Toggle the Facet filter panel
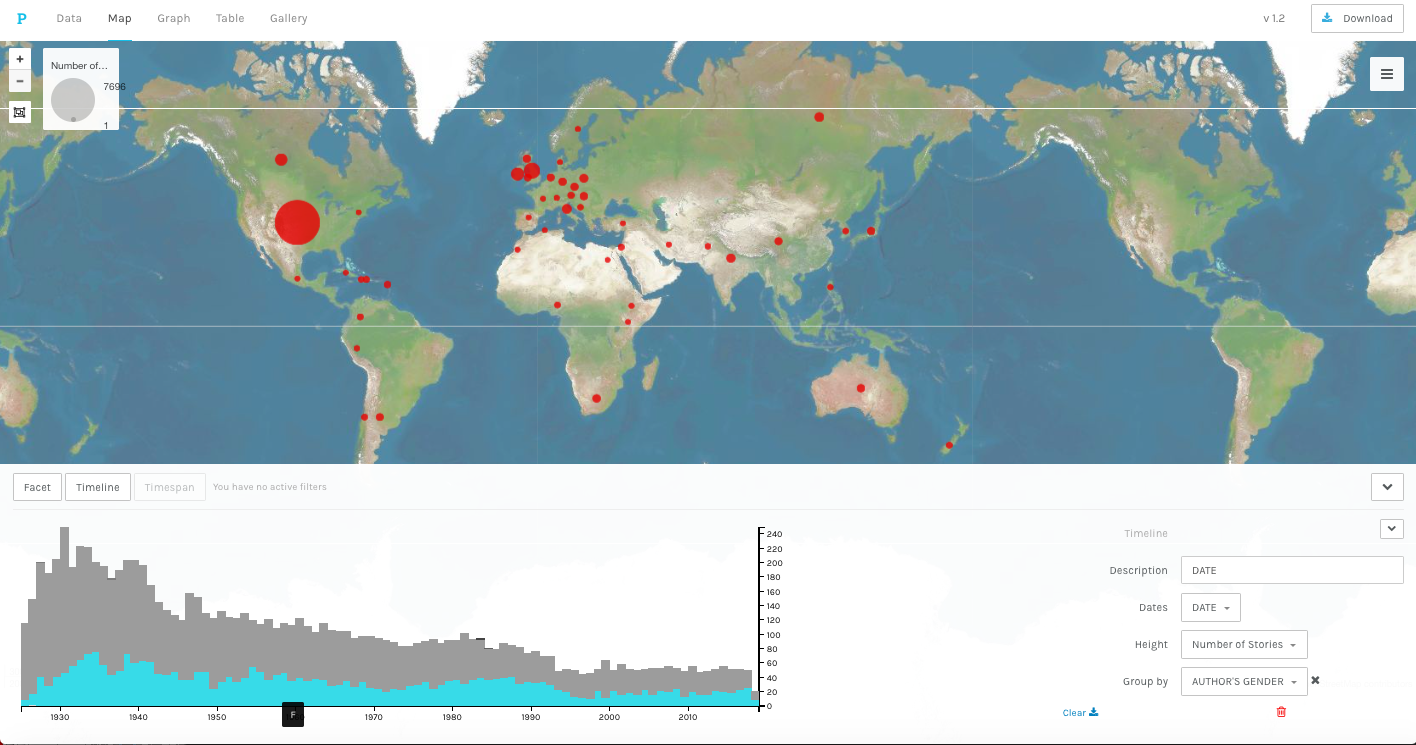The height and width of the screenshot is (745, 1416). [x=37, y=487]
